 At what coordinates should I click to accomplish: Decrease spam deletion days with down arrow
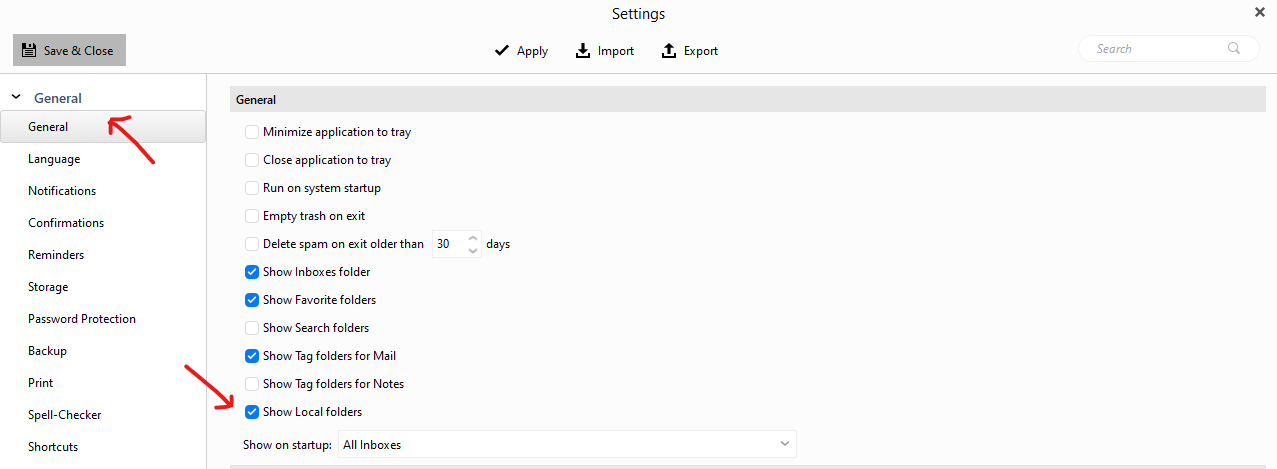(x=473, y=250)
